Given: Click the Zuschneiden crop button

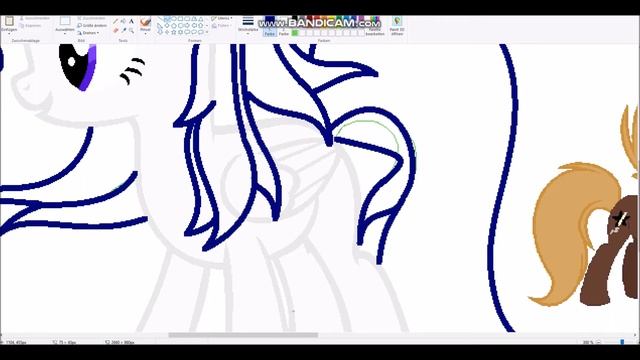Looking at the screenshot, I should click(91, 18).
